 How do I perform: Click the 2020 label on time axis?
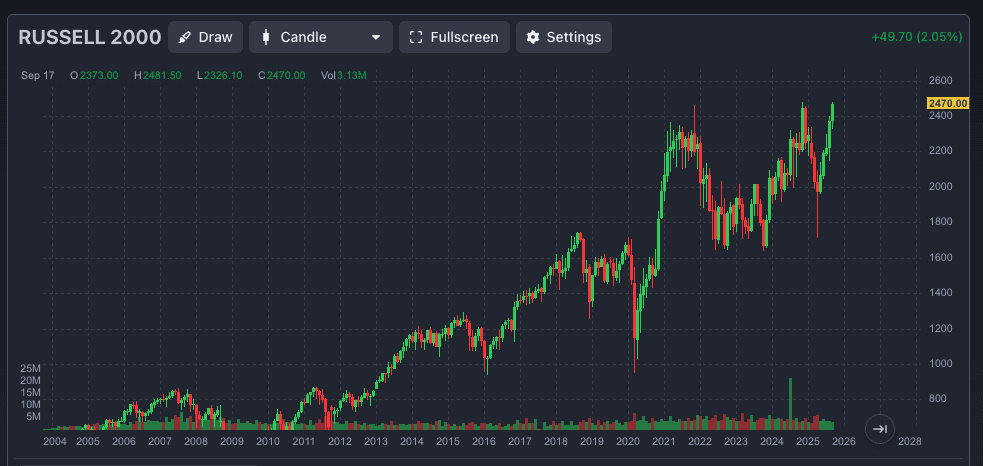click(x=628, y=441)
